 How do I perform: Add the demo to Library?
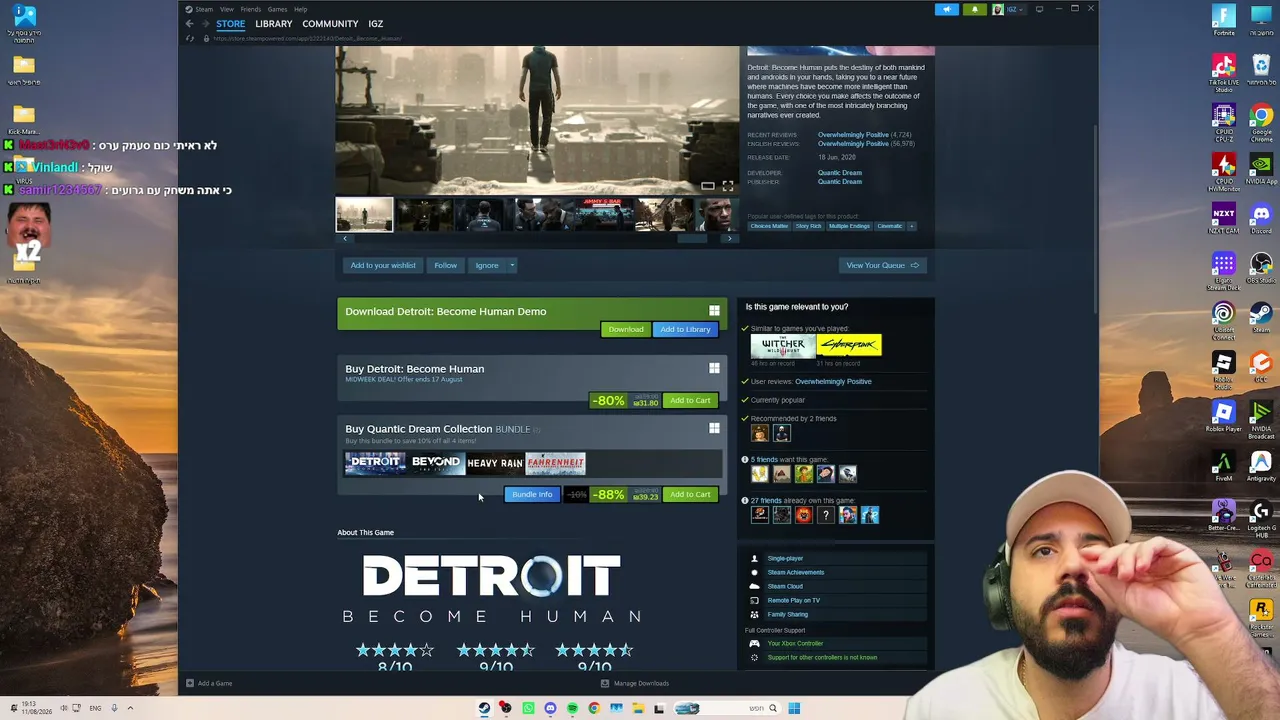(685, 329)
